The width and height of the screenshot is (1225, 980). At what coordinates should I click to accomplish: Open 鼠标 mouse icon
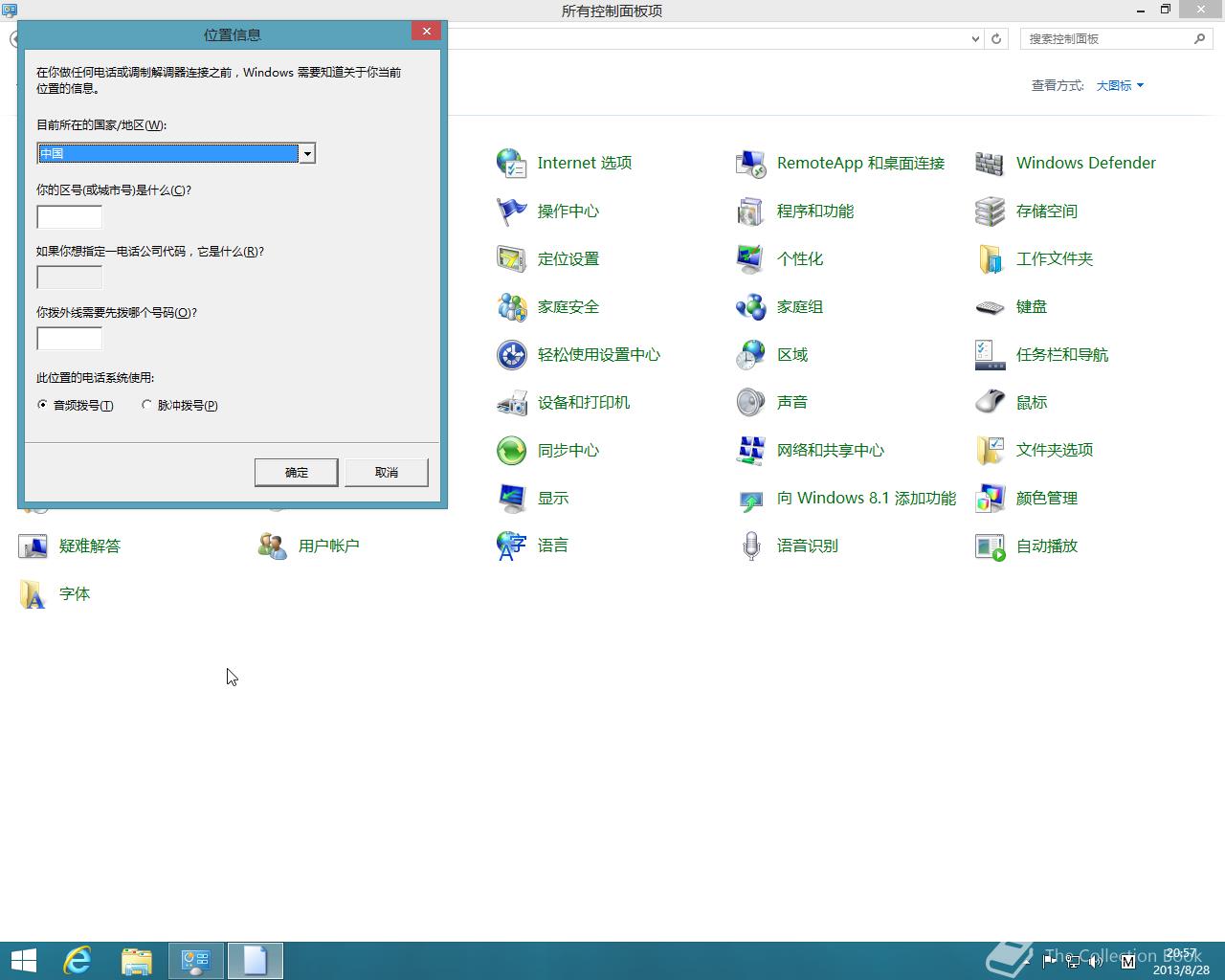(991, 402)
